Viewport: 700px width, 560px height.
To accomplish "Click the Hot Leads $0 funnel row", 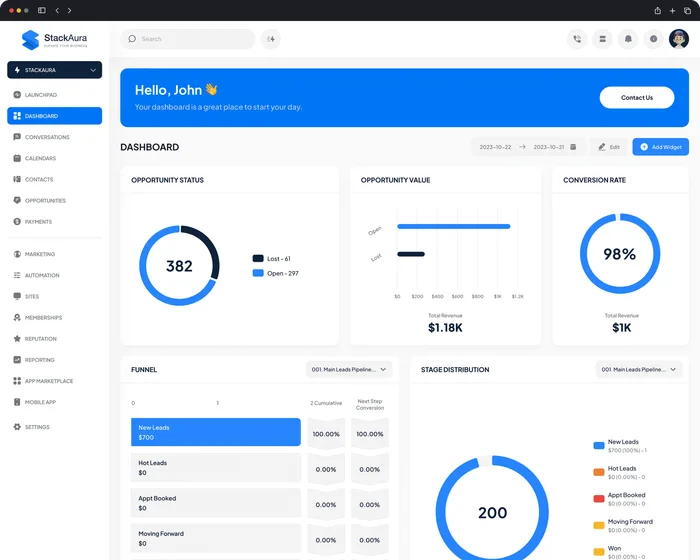I will (x=216, y=468).
